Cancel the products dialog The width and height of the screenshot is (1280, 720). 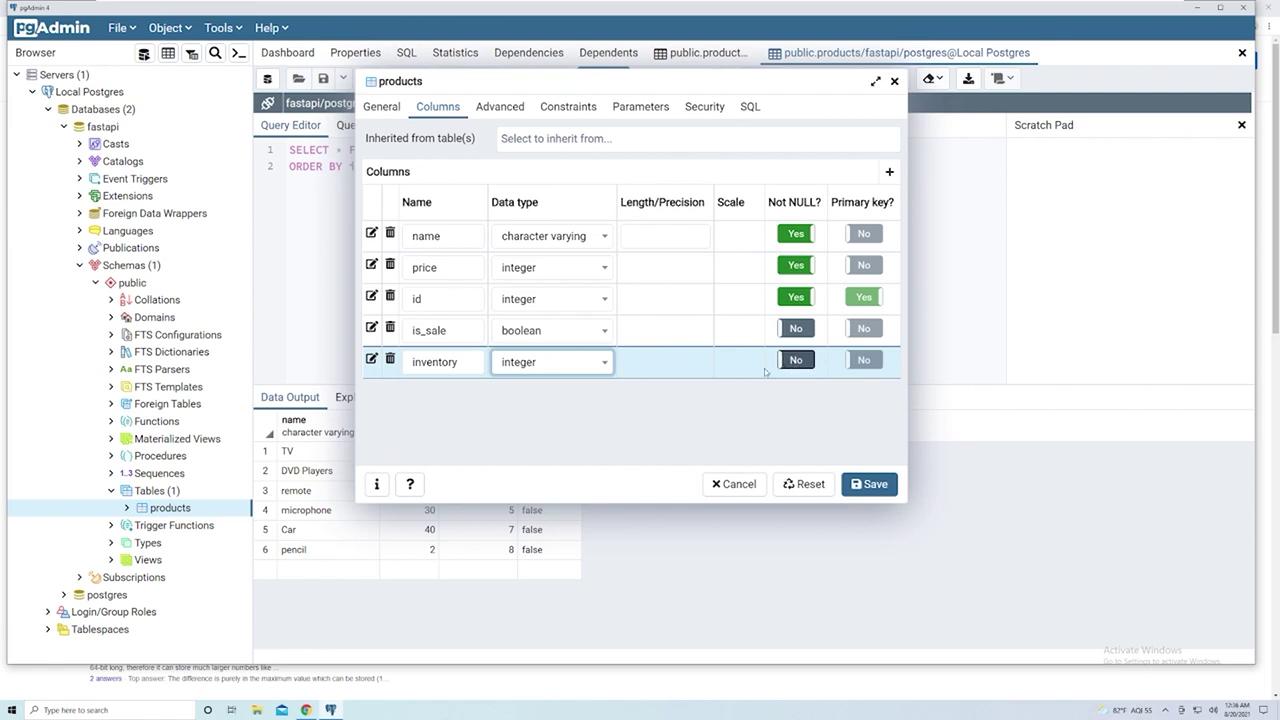click(734, 484)
